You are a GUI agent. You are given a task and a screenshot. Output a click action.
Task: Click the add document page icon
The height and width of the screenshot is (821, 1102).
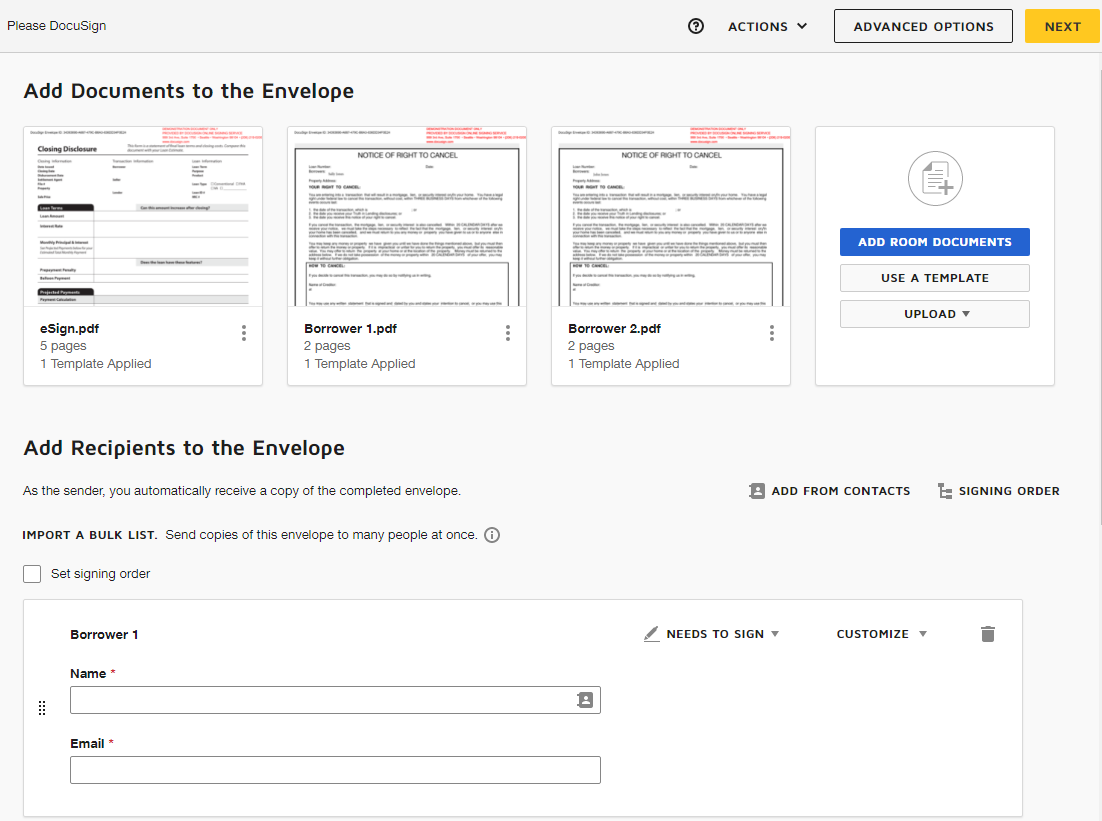coord(934,180)
